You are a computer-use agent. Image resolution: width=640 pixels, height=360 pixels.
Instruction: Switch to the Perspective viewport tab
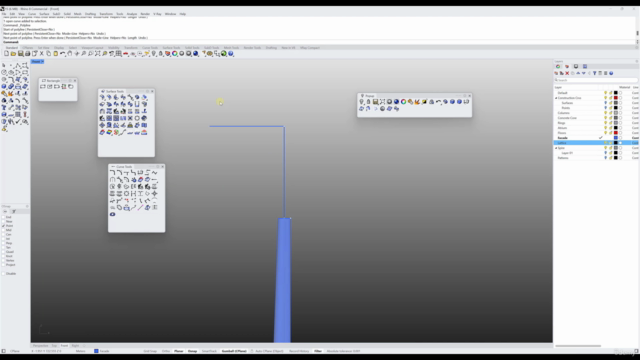pos(40,346)
